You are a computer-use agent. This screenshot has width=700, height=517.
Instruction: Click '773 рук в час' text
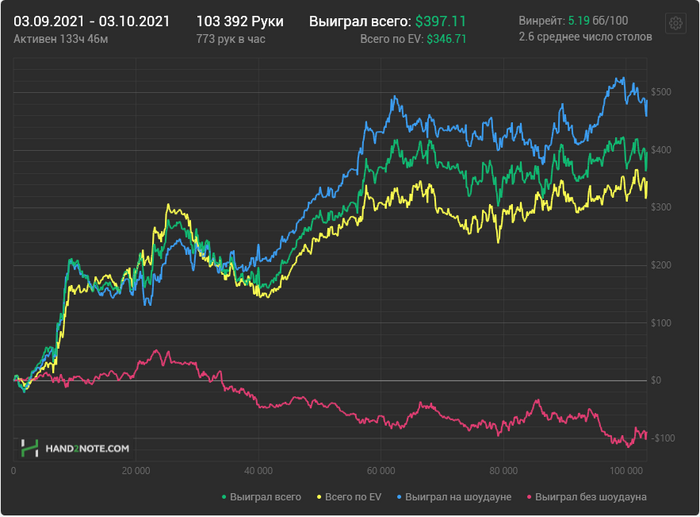(231, 39)
